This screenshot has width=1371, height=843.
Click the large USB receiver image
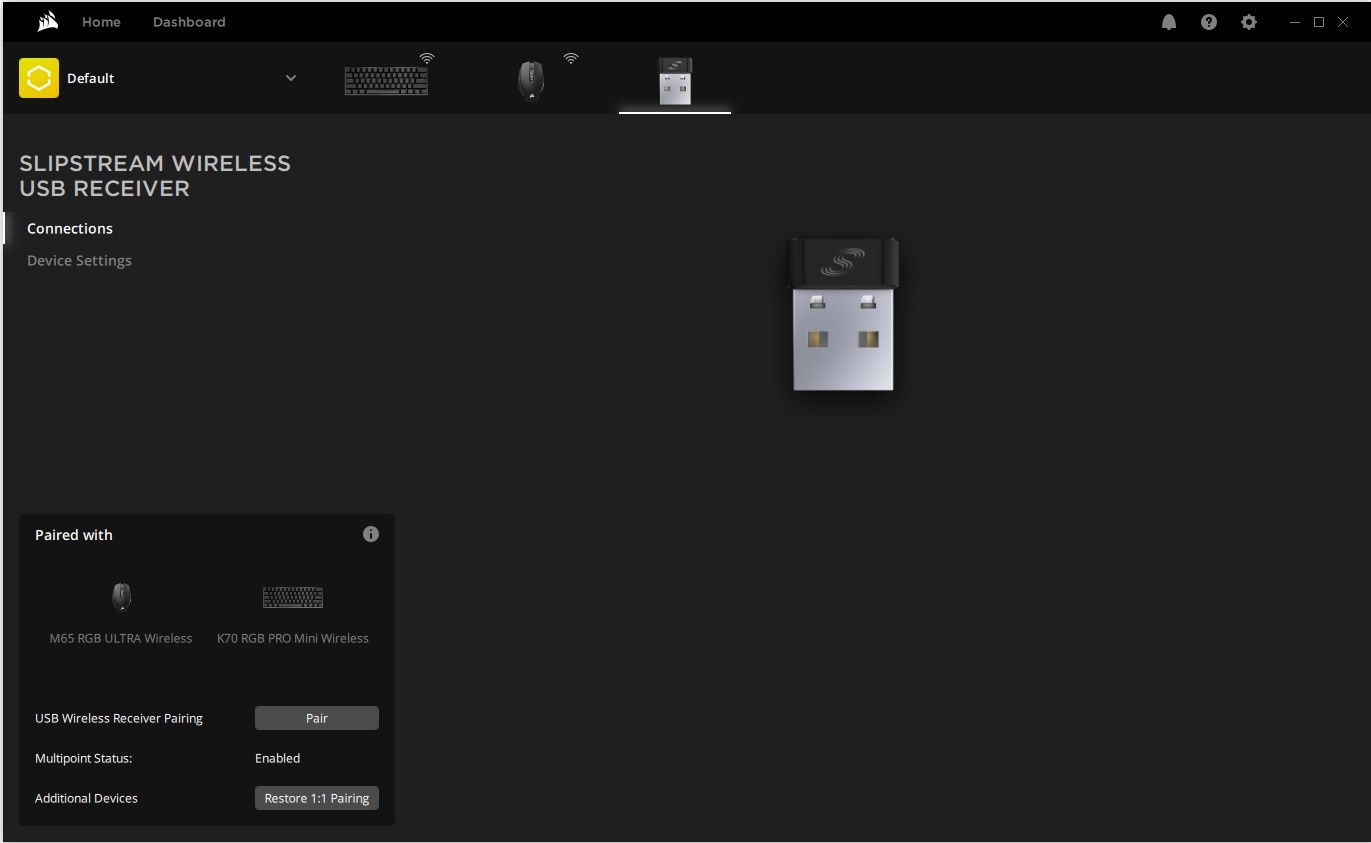point(843,314)
